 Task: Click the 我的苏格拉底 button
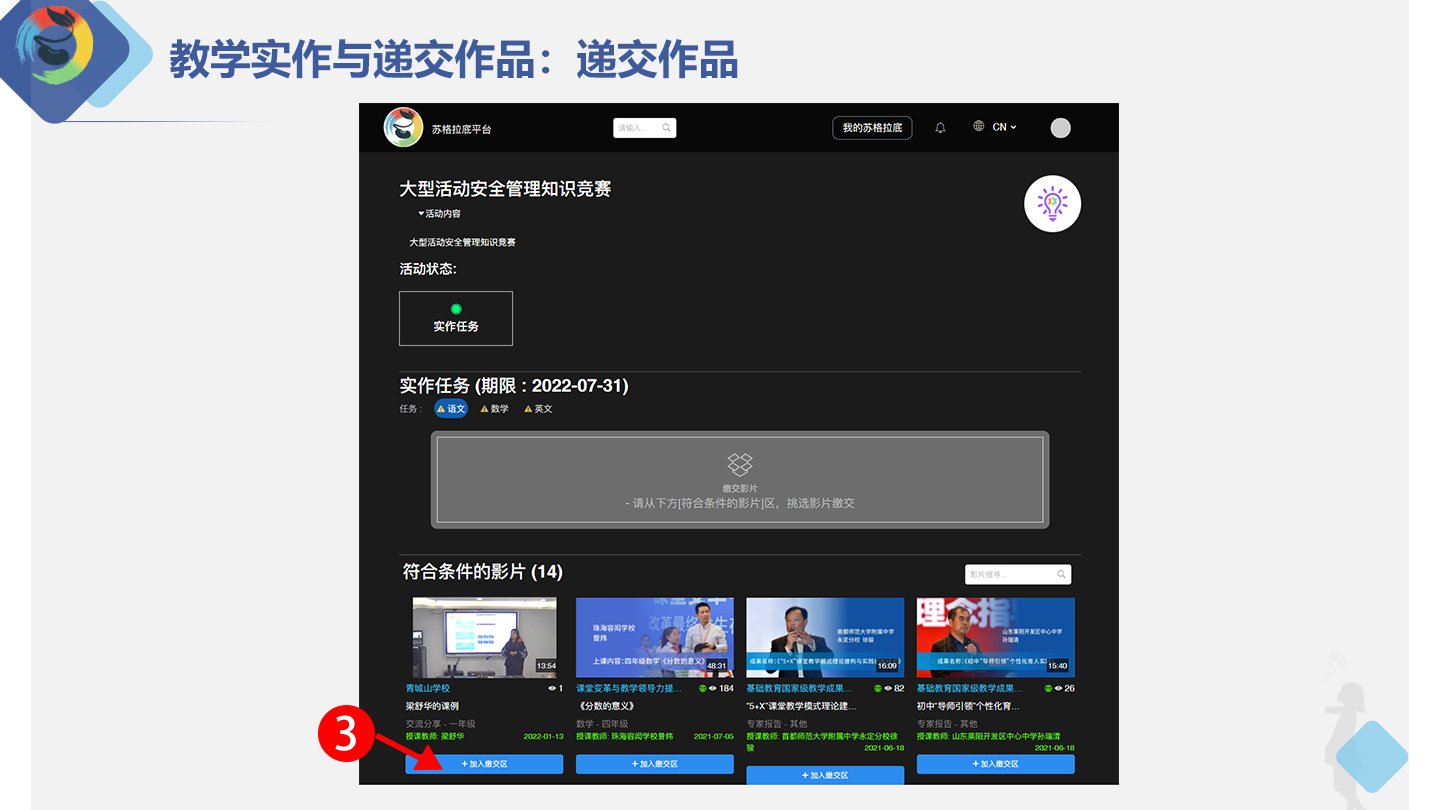tap(871, 128)
